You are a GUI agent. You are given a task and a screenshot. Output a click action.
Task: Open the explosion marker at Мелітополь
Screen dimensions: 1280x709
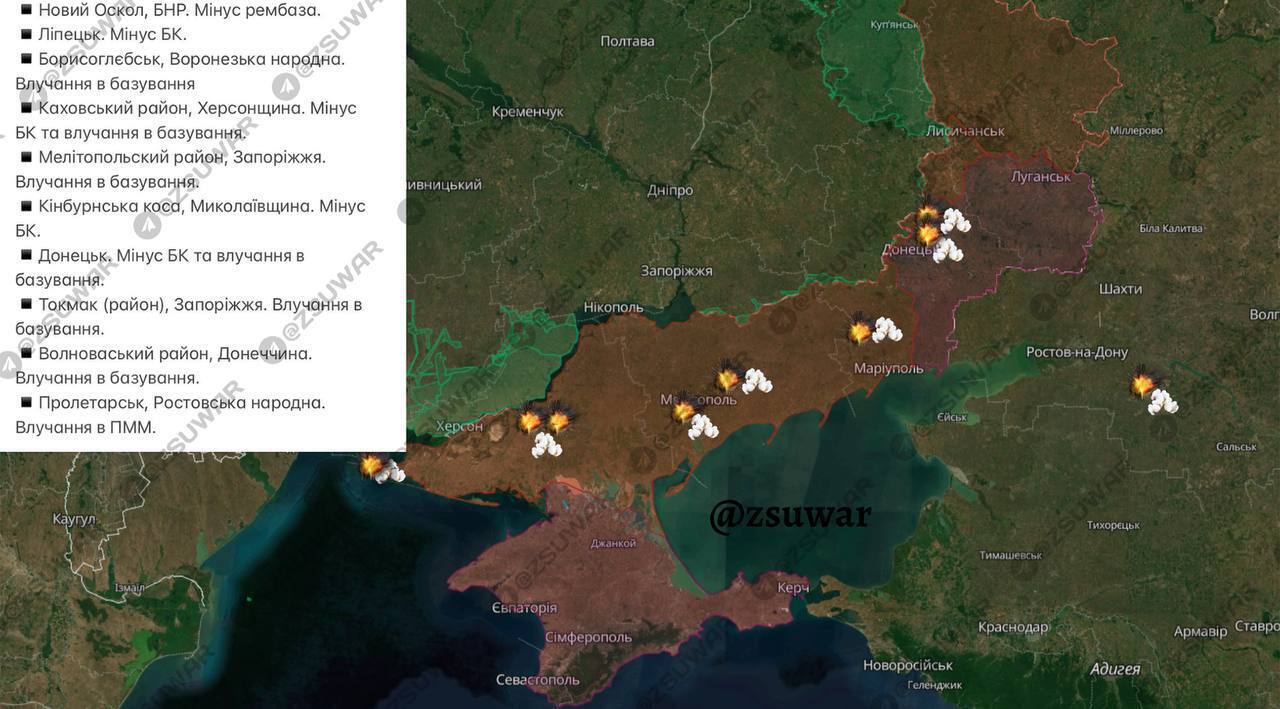682,412
